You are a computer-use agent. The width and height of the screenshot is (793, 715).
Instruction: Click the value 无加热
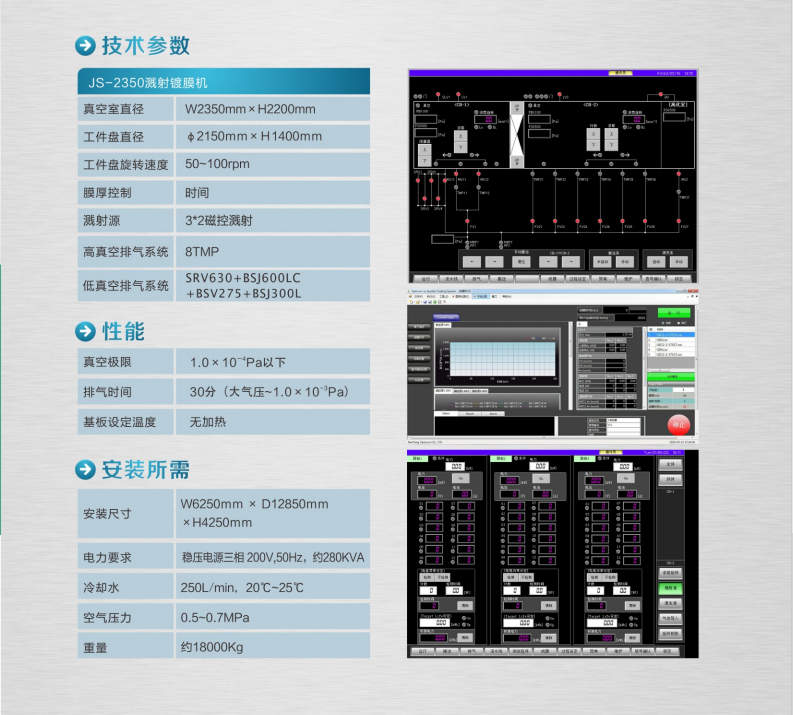208,422
